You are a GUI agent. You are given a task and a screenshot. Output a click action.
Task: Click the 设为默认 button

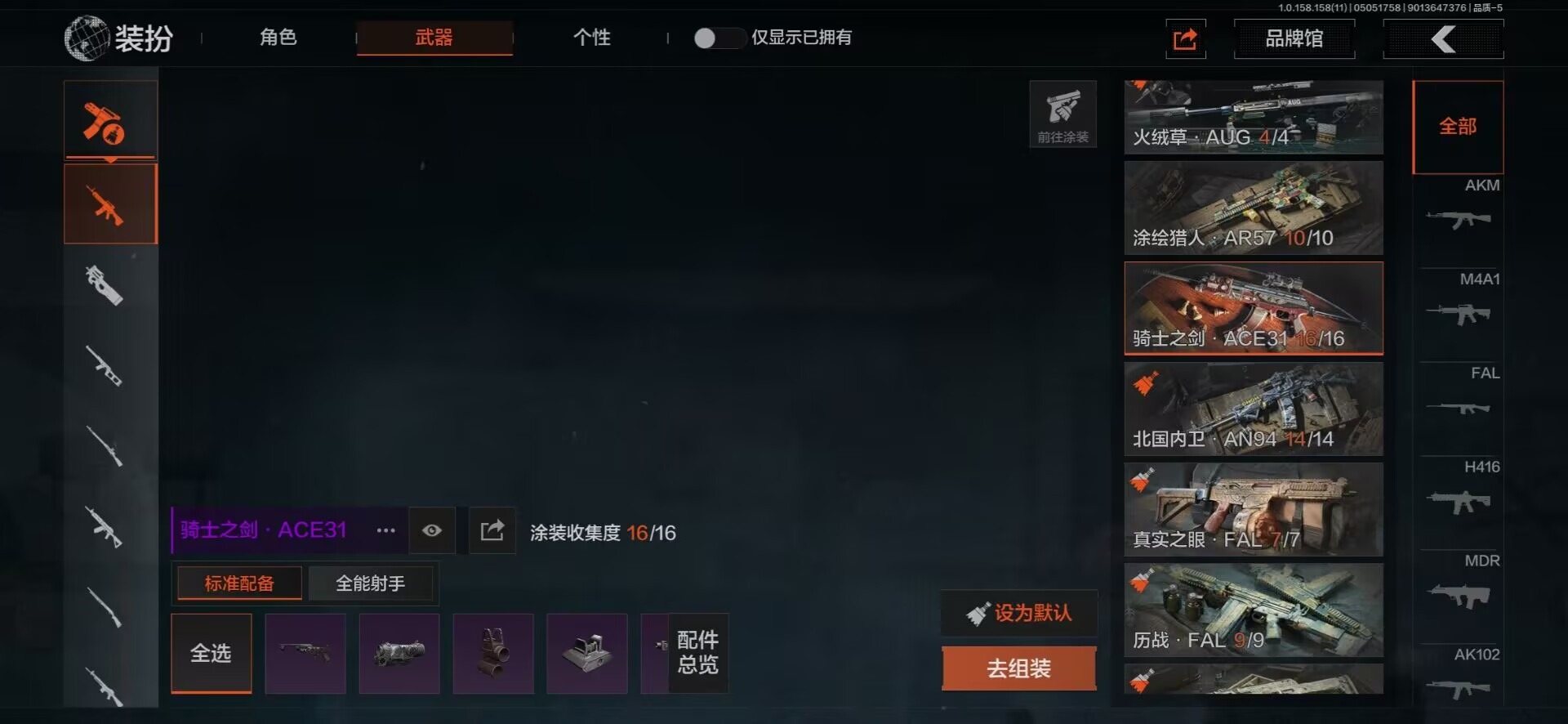pyautogui.click(x=1018, y=613)
